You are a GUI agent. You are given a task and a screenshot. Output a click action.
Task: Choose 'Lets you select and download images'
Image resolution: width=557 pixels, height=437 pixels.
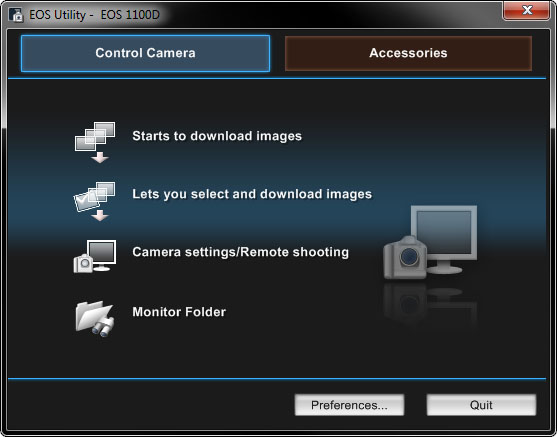[252, 194]
